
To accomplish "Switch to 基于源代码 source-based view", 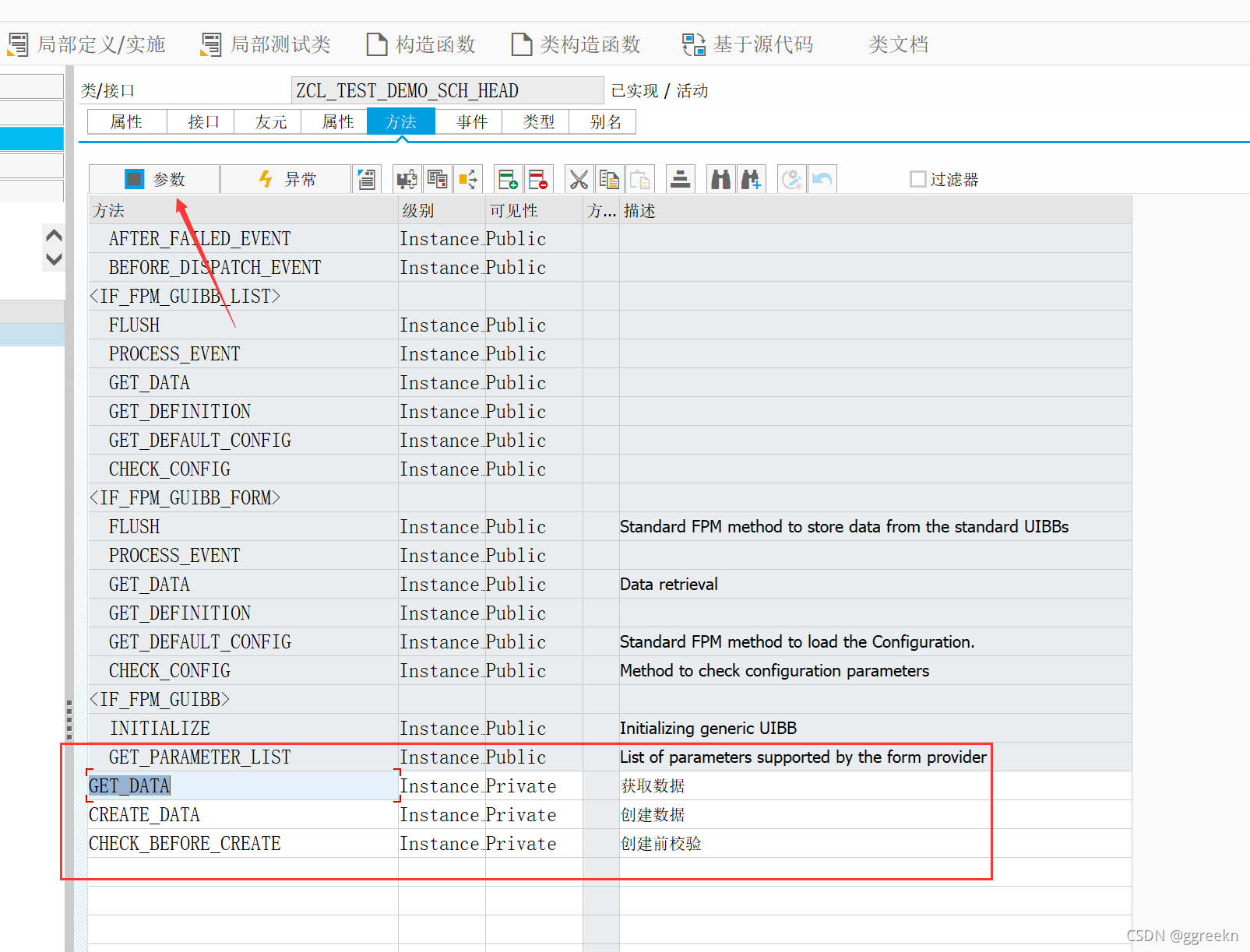I will pos(748,44).
